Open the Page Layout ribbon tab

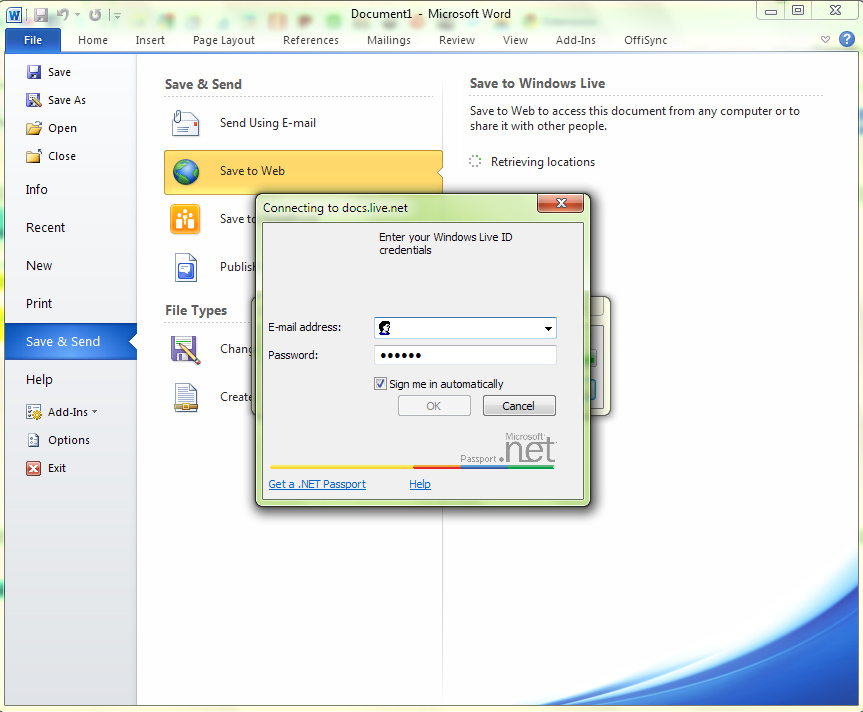pos(224,40)
